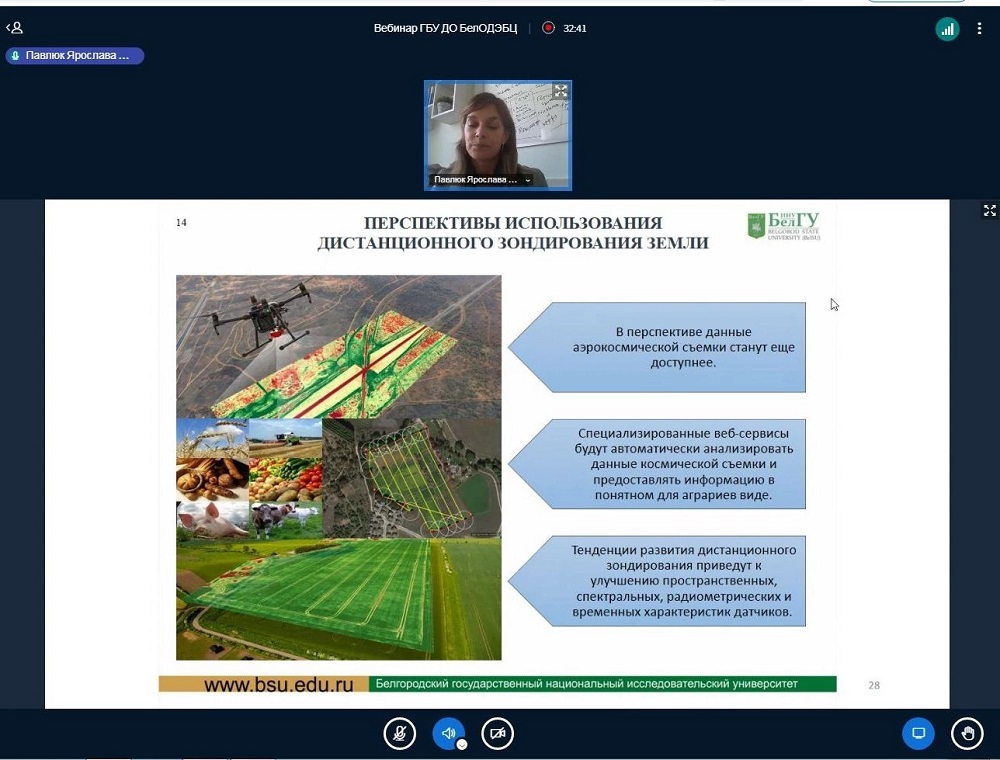Click the talking indicator Павлюк Ярослава
1000x760 pixels.
[74, 56]
